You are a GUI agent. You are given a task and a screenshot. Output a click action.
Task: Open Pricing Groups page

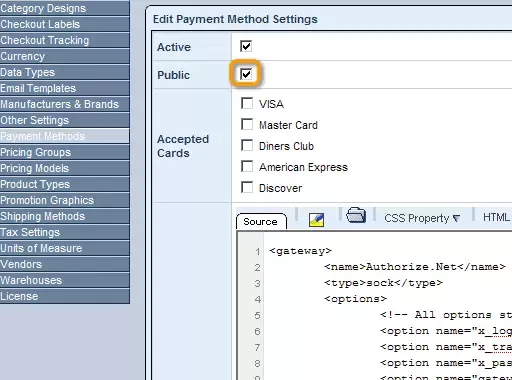click(x=65, y=152)
